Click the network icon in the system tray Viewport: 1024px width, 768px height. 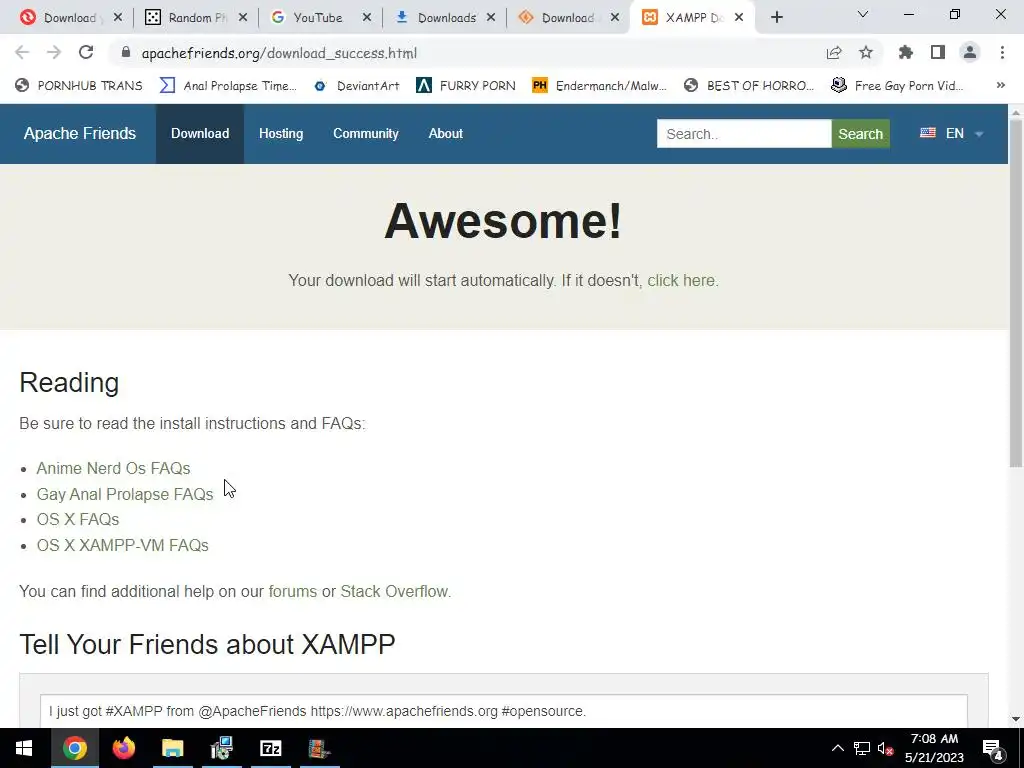[862, 748]
